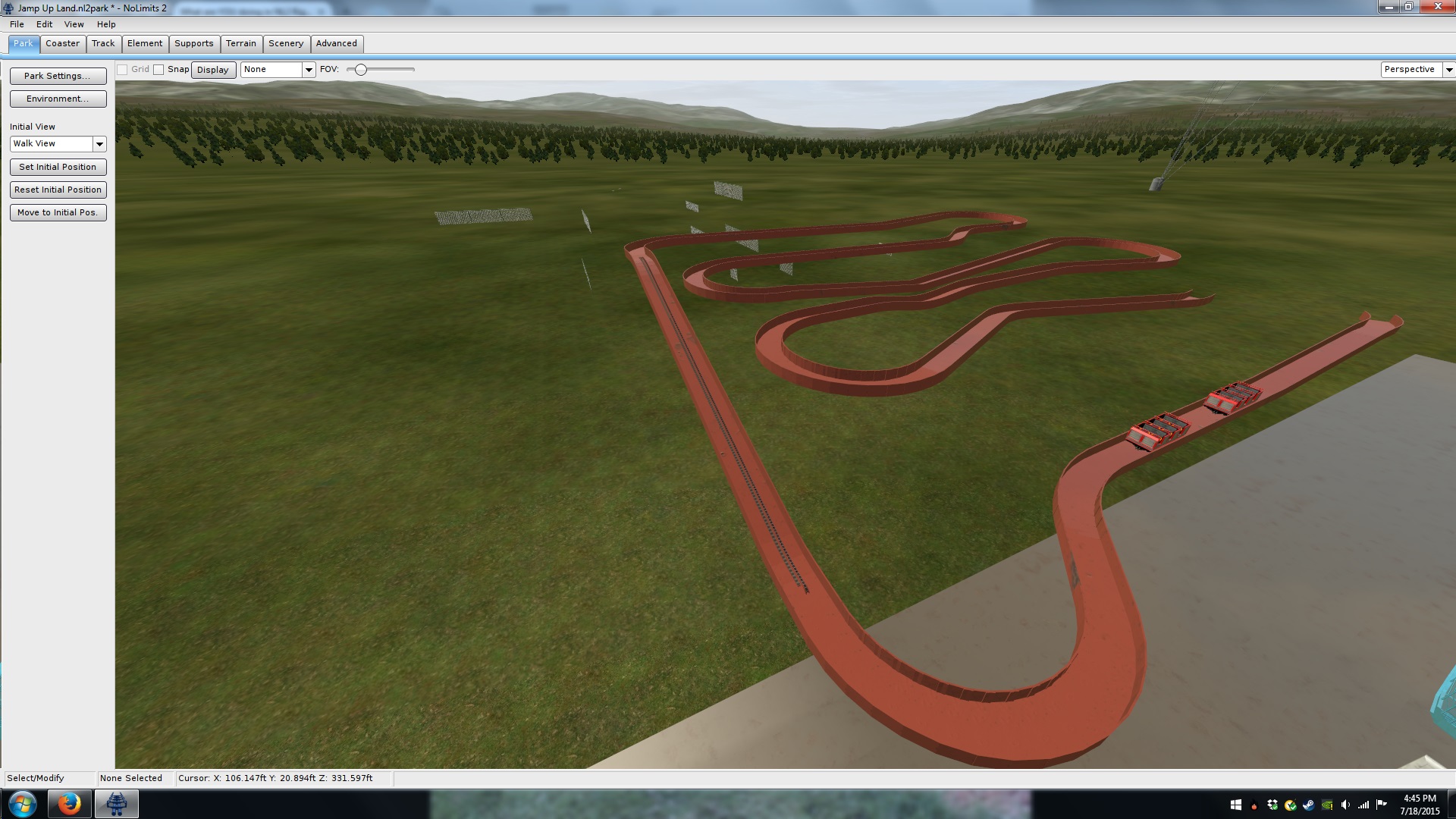Screen dimensions: 1456x819
Task: Click the NVIDIA tray icon
Action: click(1326, 805)
